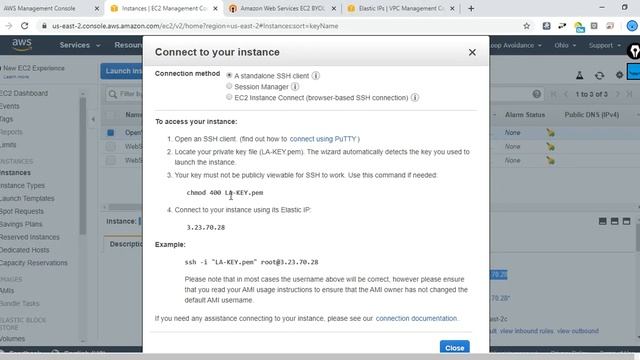The image size is (640, 360).
Task: Close the Connect to your instance dialog
Action: click(x=472, y=52)
